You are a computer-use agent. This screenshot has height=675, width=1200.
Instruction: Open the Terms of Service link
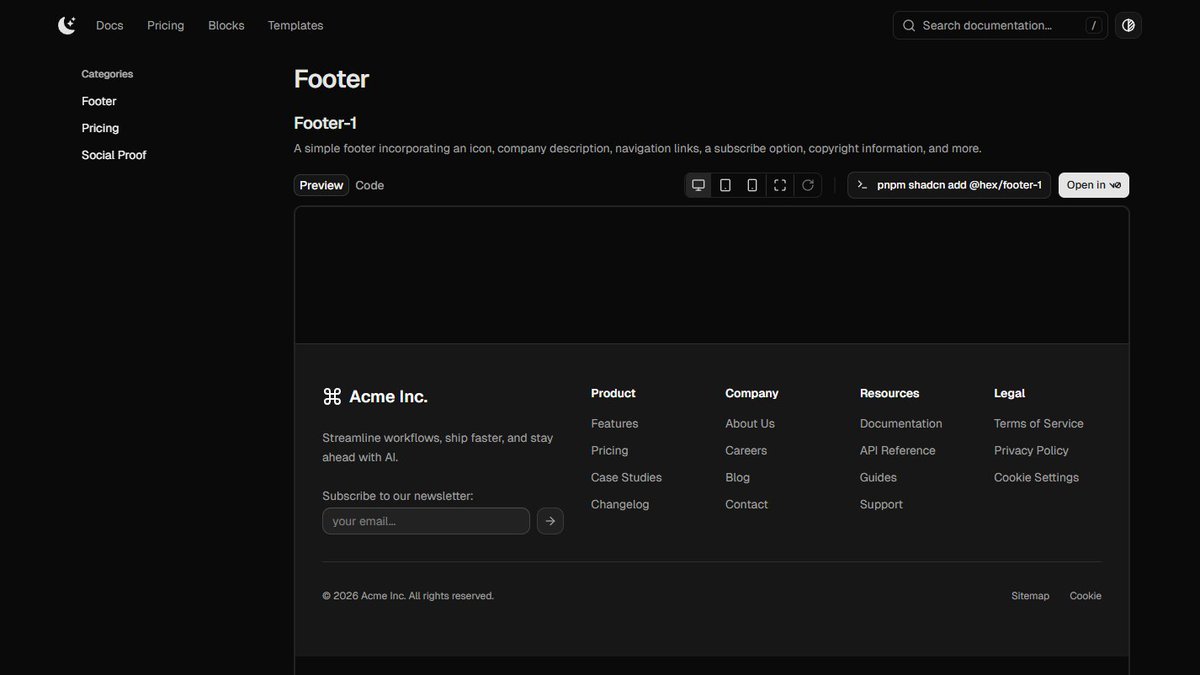point(1039,424)
